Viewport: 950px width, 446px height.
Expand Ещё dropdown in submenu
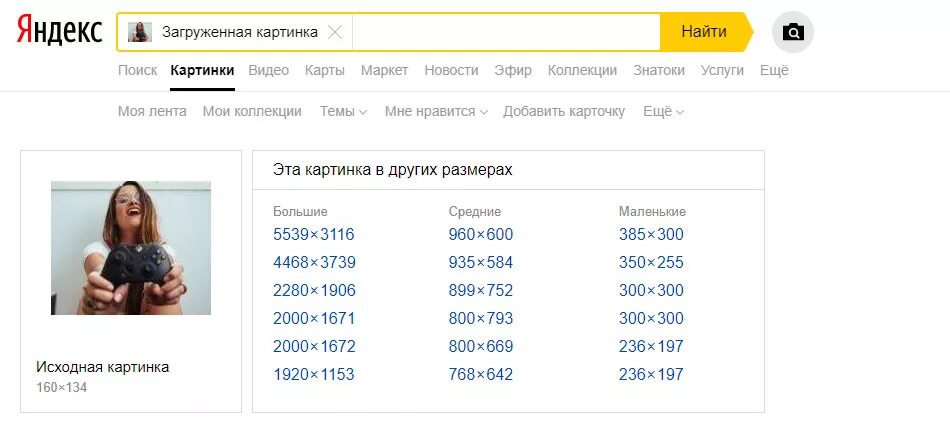[663, 112]
